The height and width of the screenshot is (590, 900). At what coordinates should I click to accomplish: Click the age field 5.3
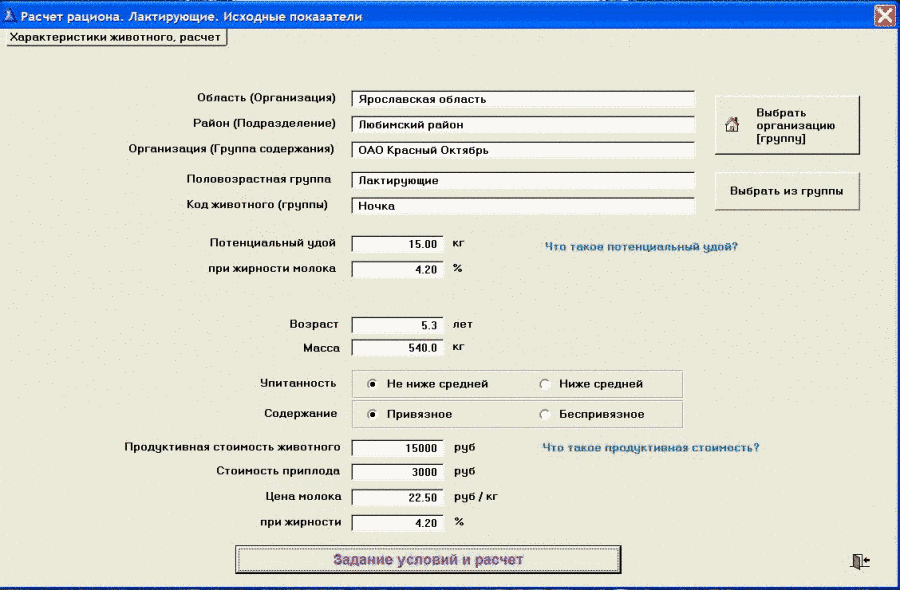397,325
